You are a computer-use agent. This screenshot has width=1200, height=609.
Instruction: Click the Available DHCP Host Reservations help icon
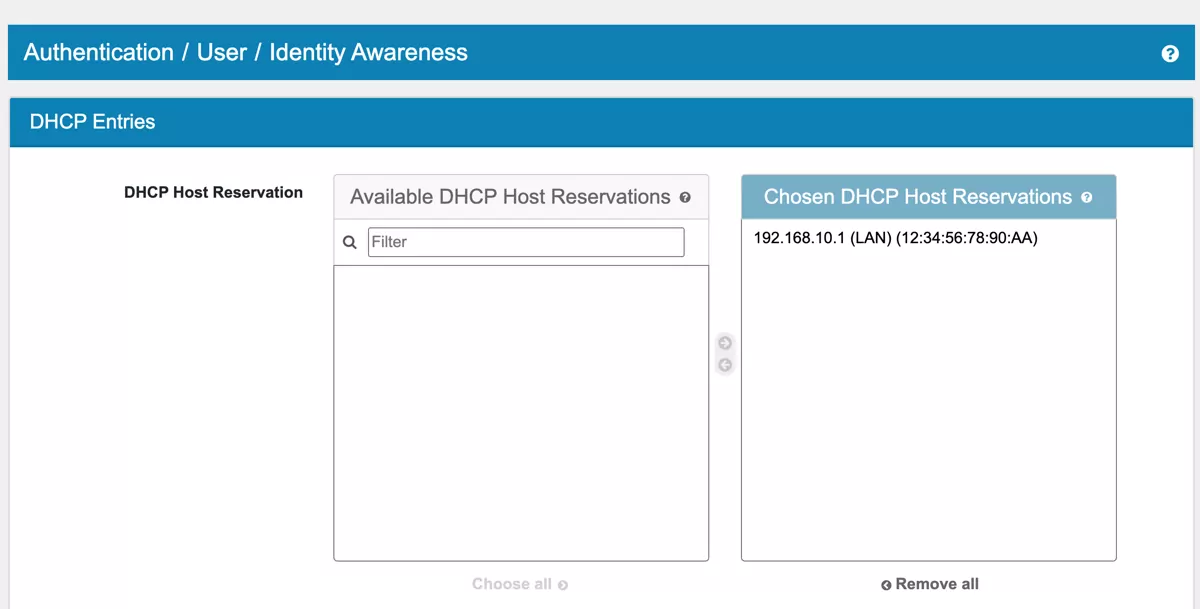[684, 197]
